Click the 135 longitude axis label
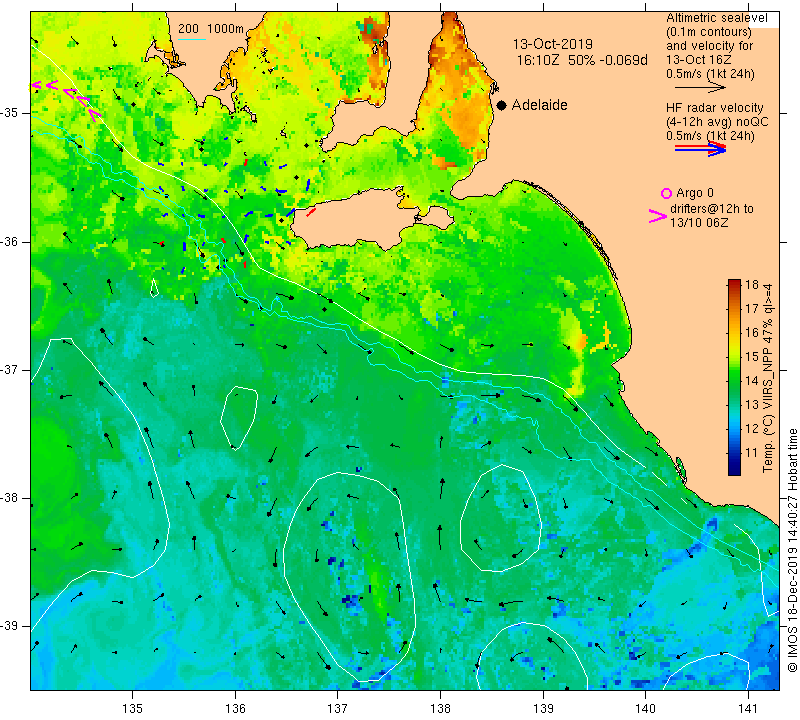800x720 pixels. pyautogui.click(x=133, y=709)
